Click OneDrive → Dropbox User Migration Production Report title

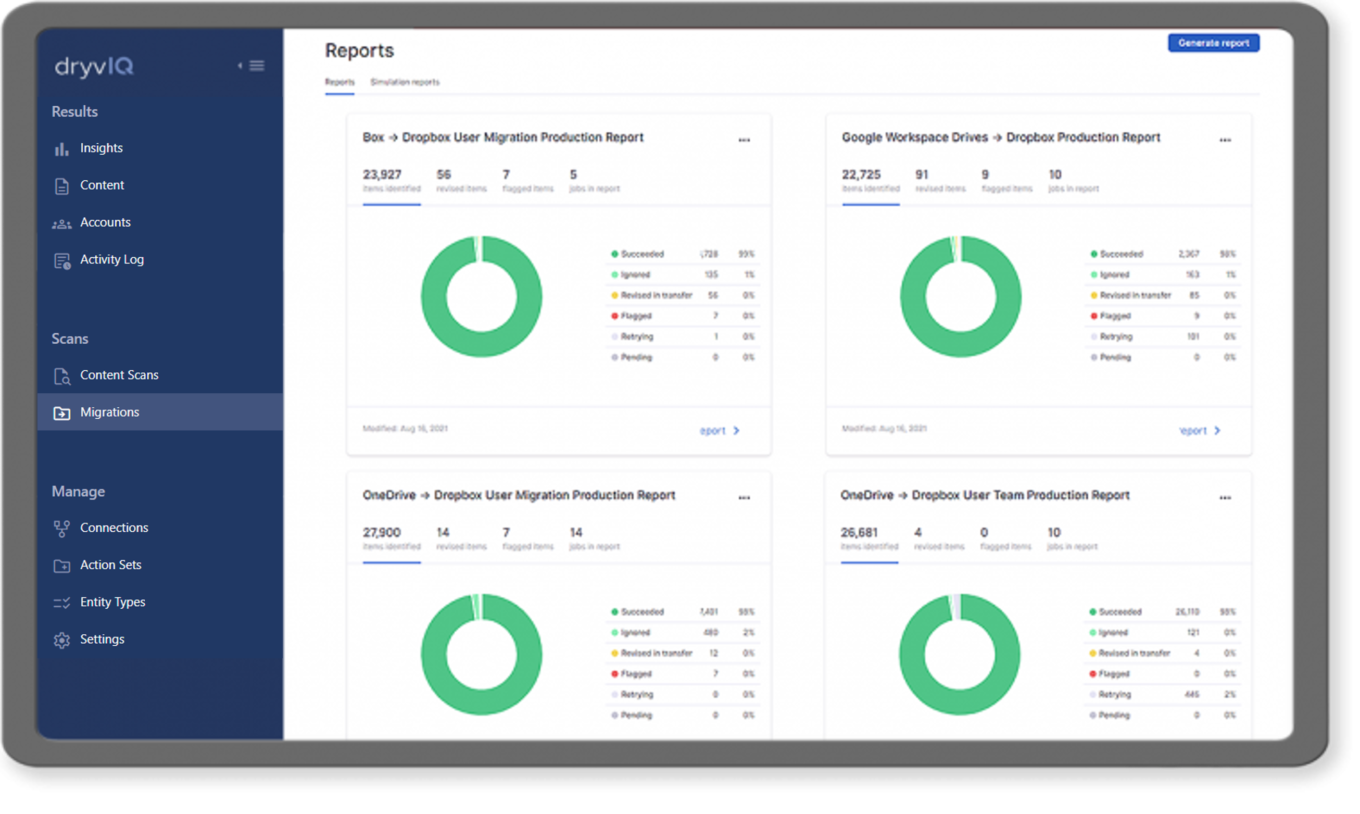click(x=519, y=495)
